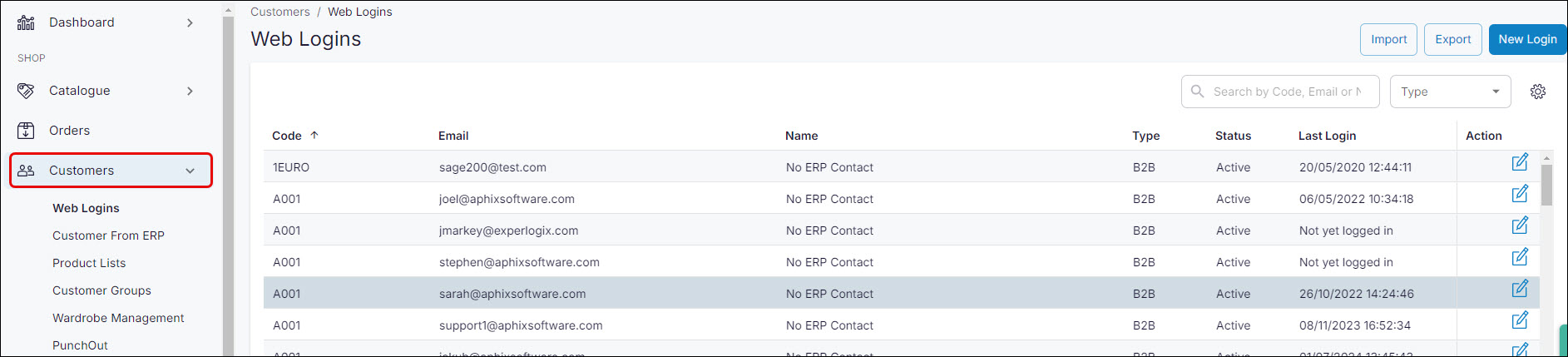Click the Export button
The width and height of the screenshot is (1568, 357).
click(1452, 39)
